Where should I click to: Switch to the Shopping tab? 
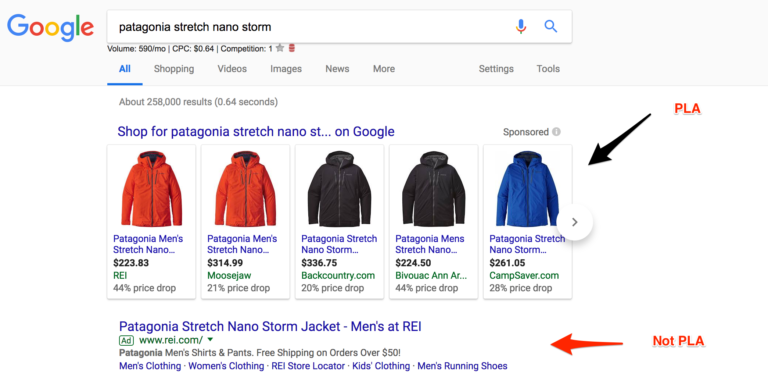[x=174, y=69]
